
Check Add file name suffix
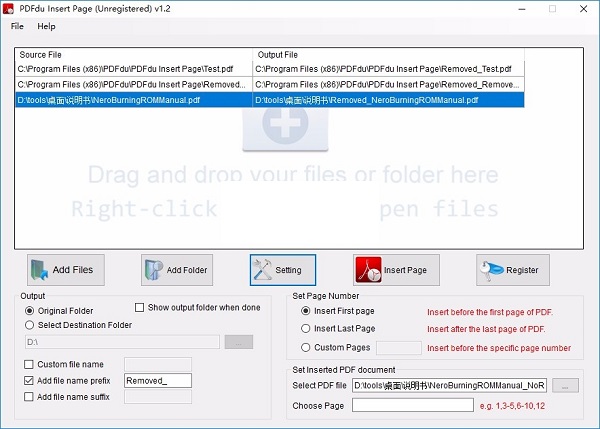(x=29, y=396)
